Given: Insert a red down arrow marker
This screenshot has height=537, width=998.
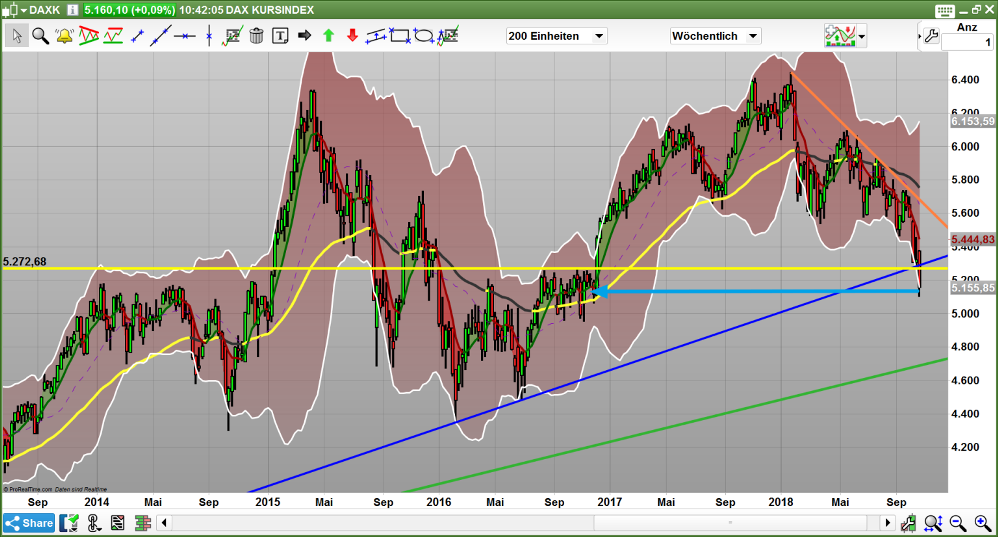Looking at the screenshot, I should pos(353,36).
